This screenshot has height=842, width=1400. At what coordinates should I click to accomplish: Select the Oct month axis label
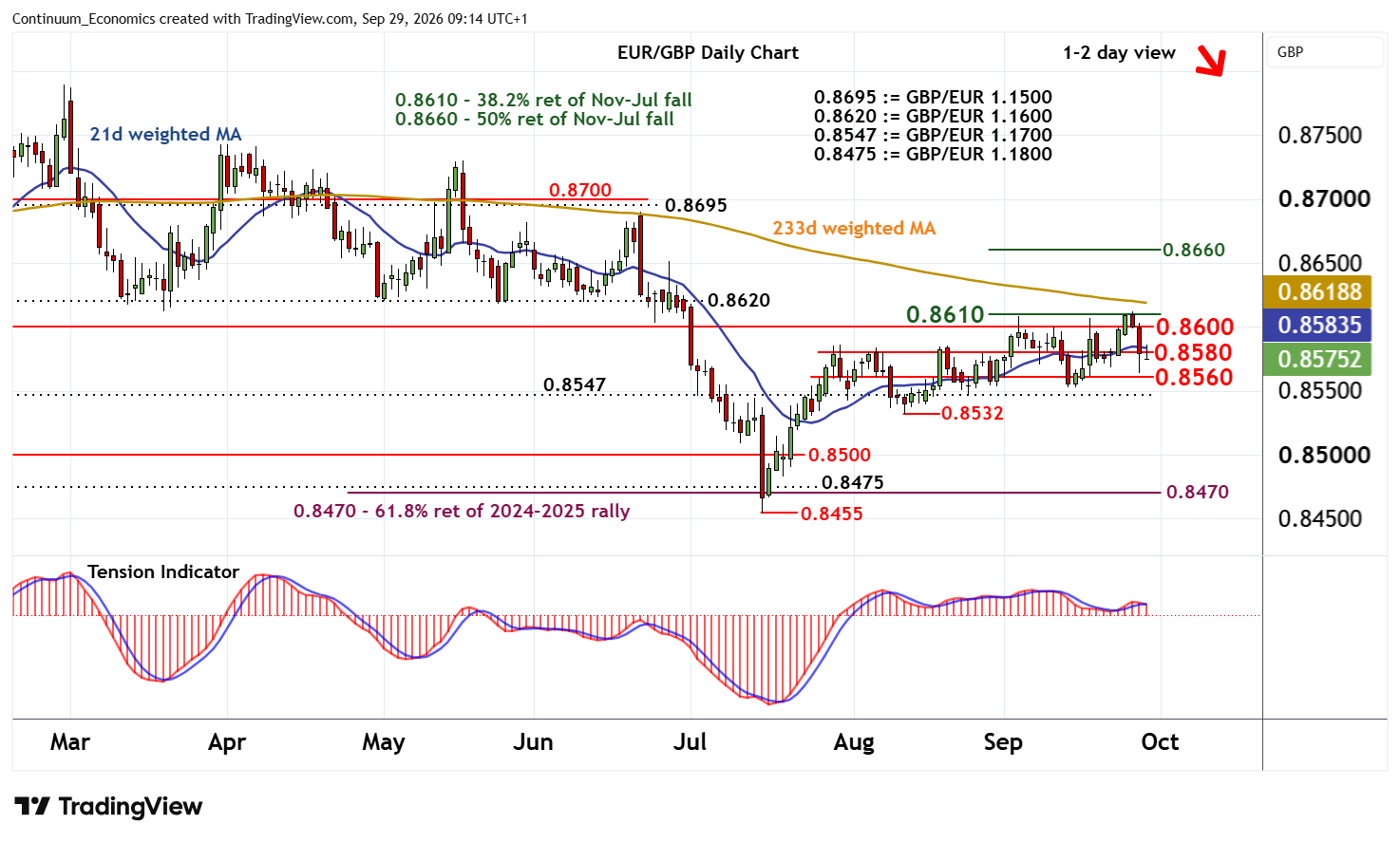pos(1160,741)
